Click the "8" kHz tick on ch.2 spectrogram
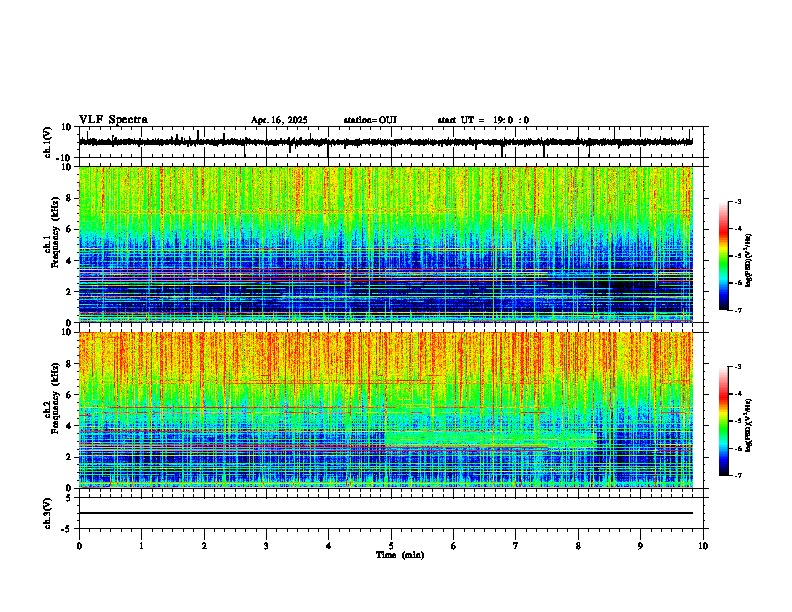 (69, 364)
